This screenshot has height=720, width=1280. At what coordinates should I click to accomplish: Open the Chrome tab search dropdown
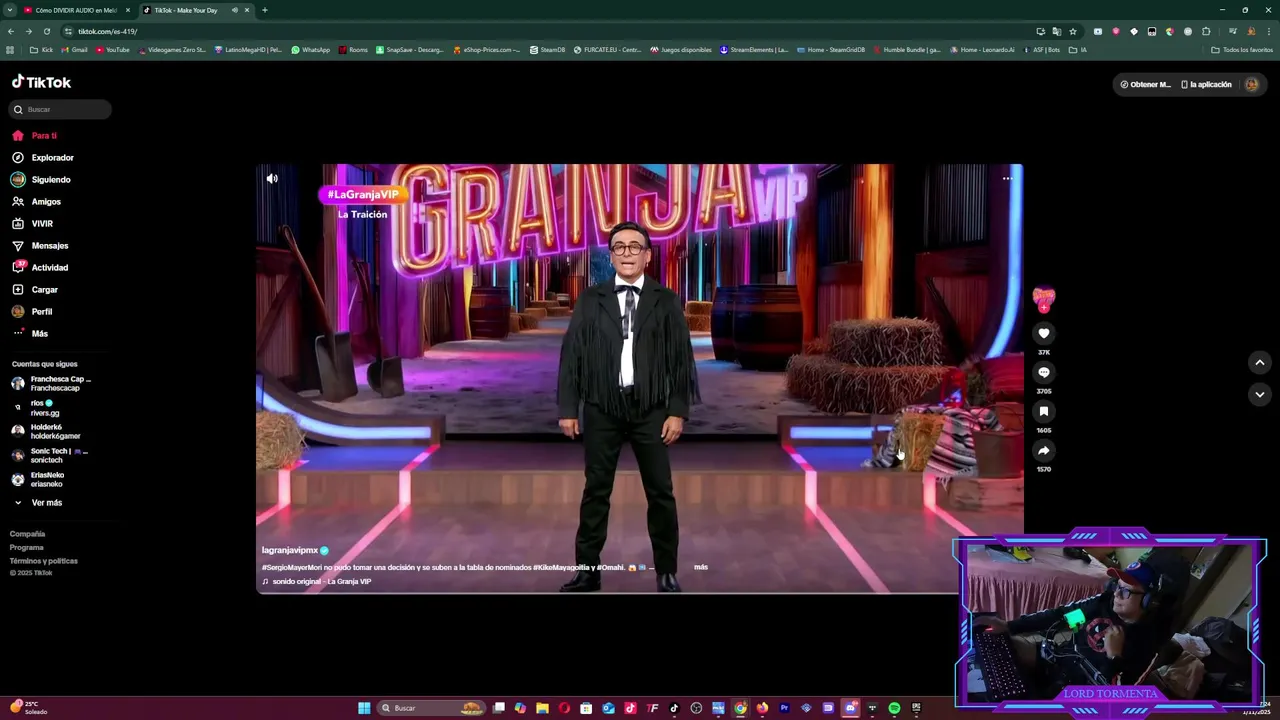(9, 10)
